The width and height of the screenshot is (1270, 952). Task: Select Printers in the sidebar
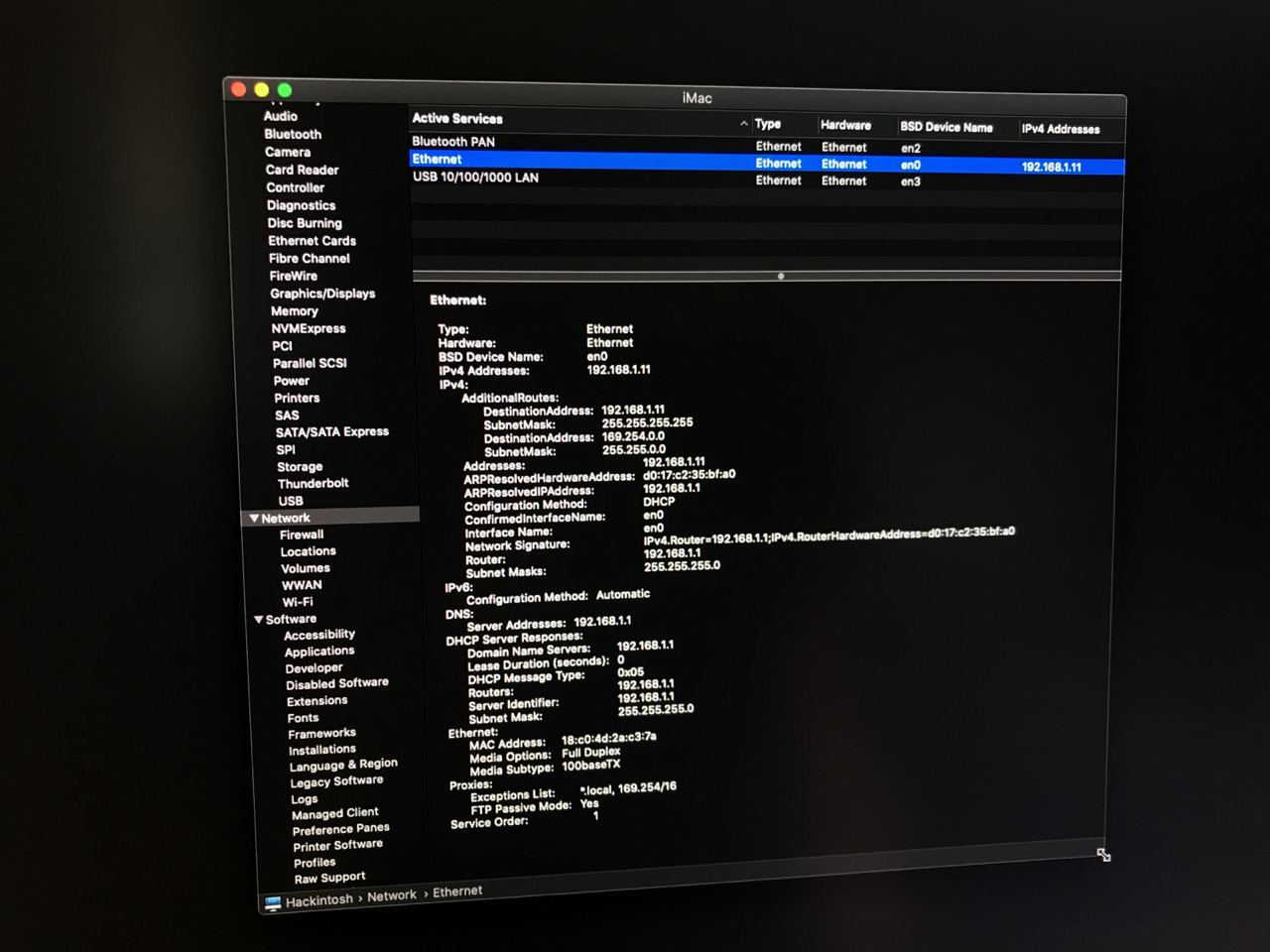[298, 398]
